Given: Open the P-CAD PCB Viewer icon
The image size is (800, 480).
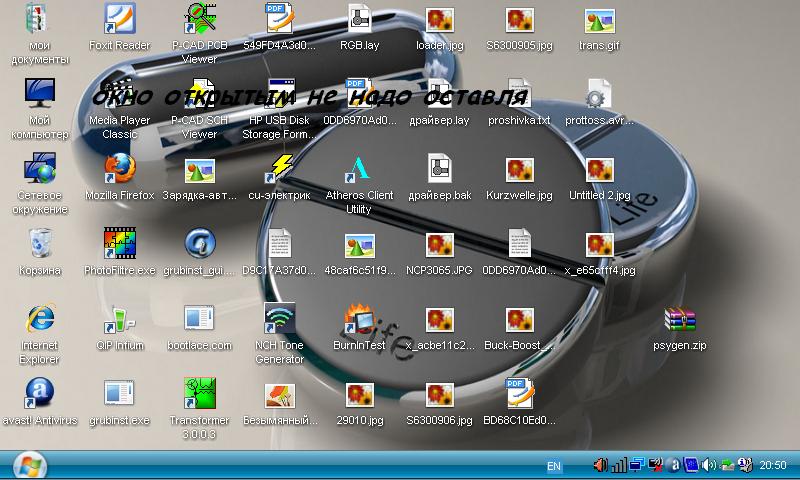Looking at the screenshot, I should pos(200,20).
